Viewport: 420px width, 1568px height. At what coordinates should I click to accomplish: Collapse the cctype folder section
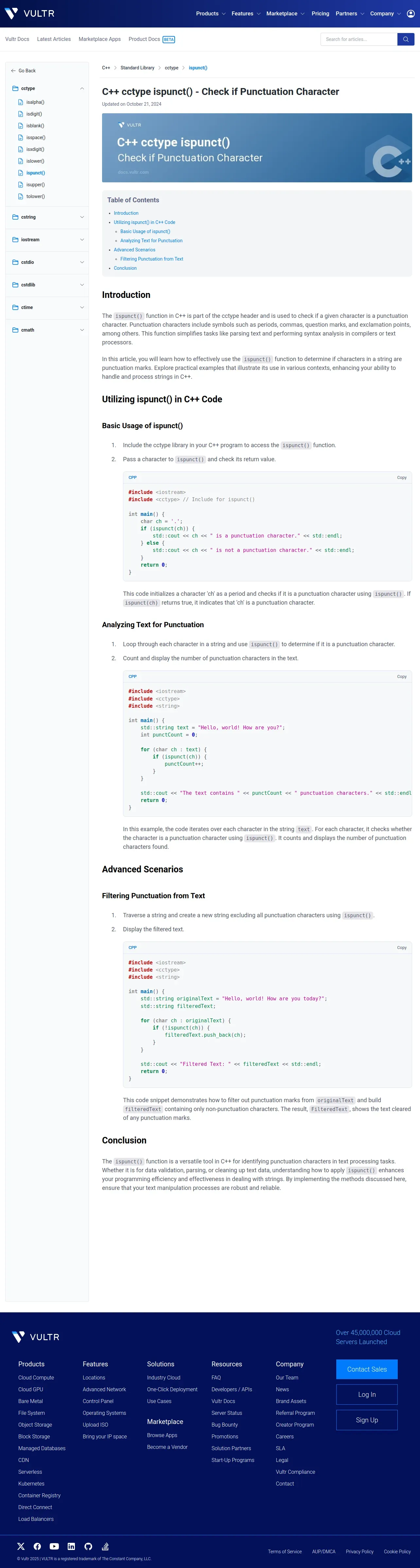click(x=48, y=88)
